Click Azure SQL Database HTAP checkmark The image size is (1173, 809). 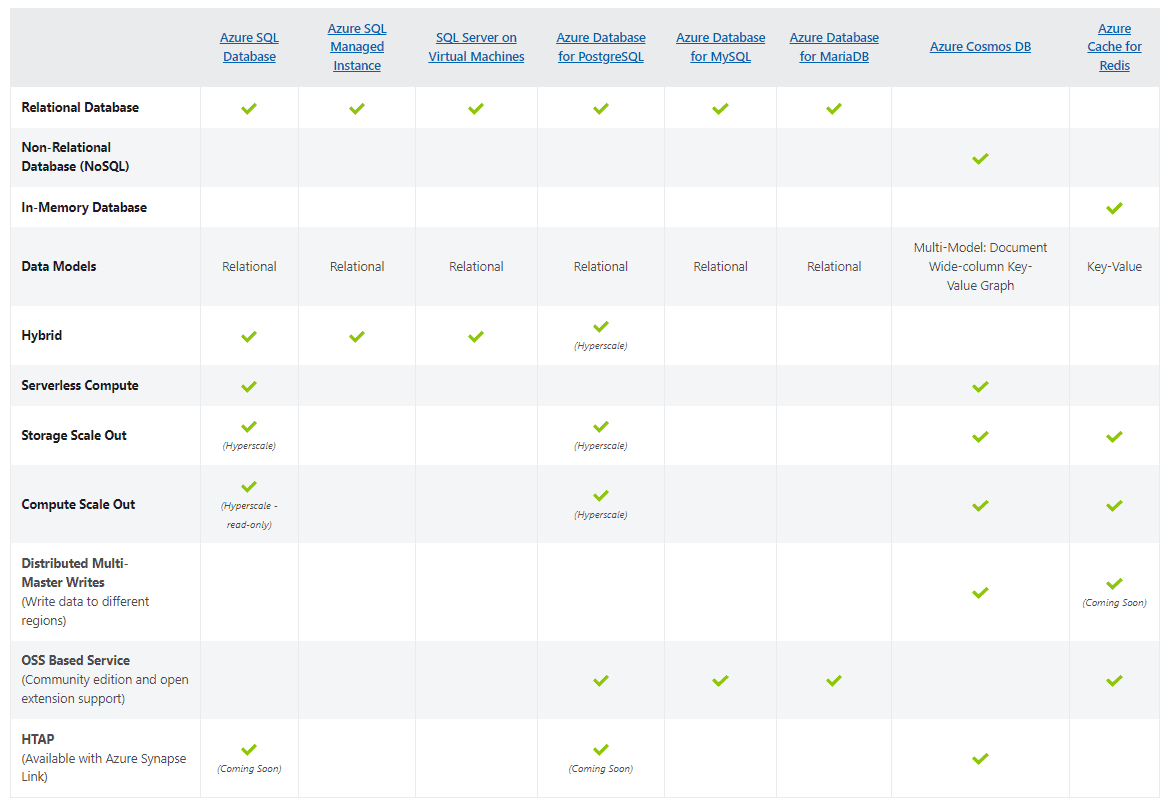click(x=249, y=749)
